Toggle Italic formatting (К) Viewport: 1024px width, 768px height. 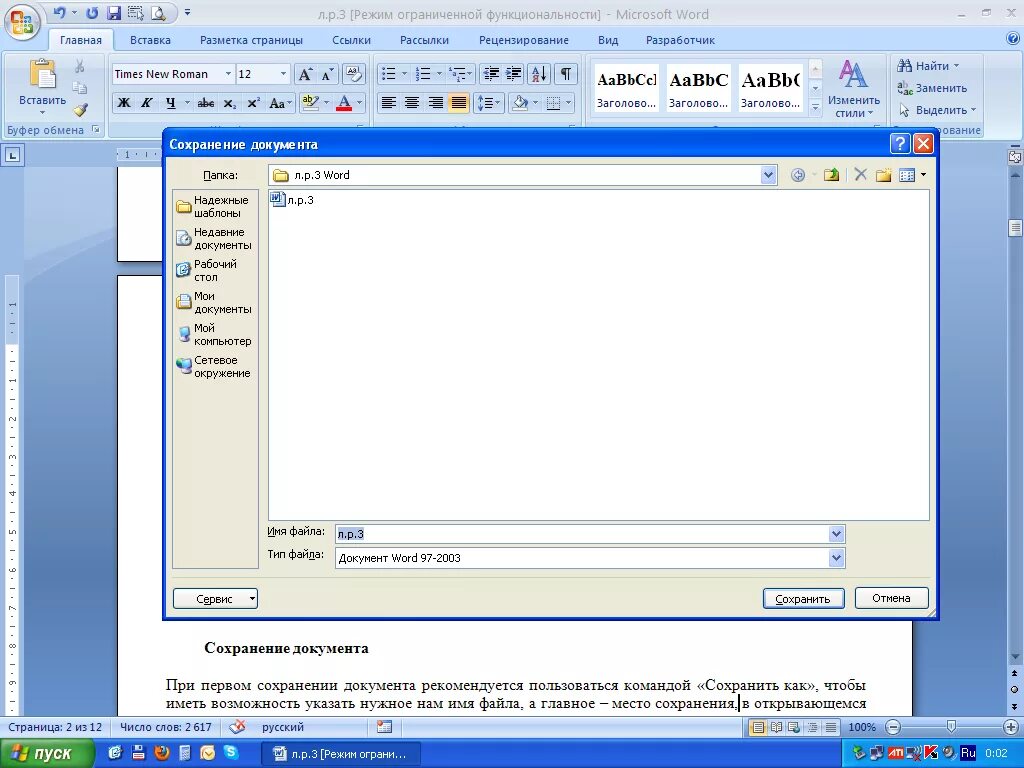(147, 103)
